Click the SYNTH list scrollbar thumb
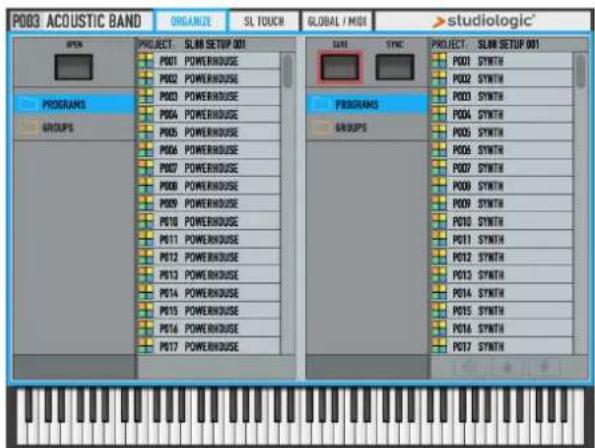Image resolution: width=595 pixels, height=448 pixels. 581,71
